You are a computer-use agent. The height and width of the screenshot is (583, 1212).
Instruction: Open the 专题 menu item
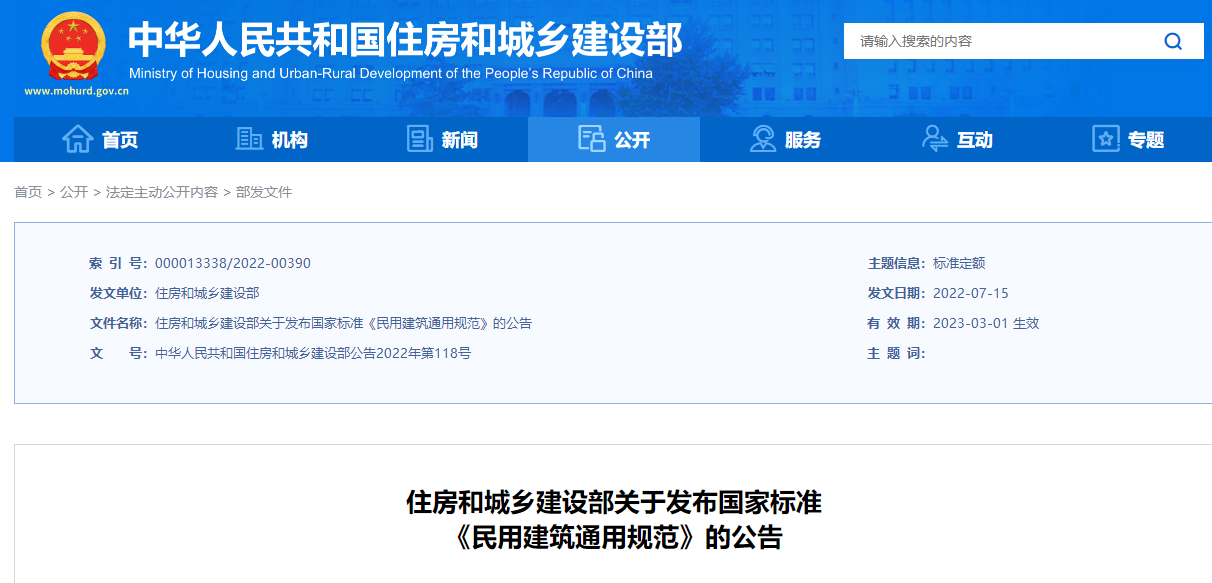click(x=1146, y=140)
